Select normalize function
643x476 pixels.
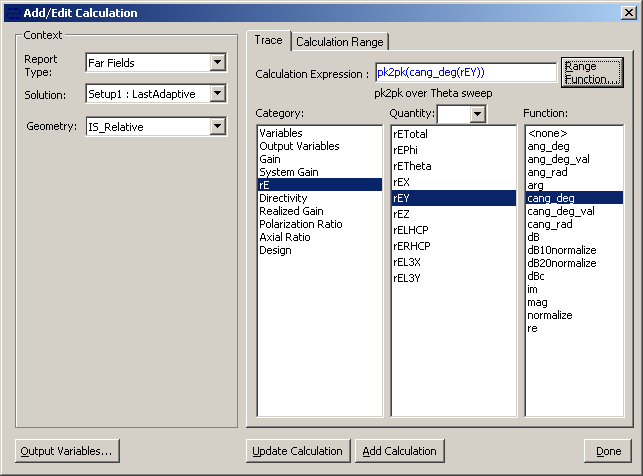(x=575, y=315)
